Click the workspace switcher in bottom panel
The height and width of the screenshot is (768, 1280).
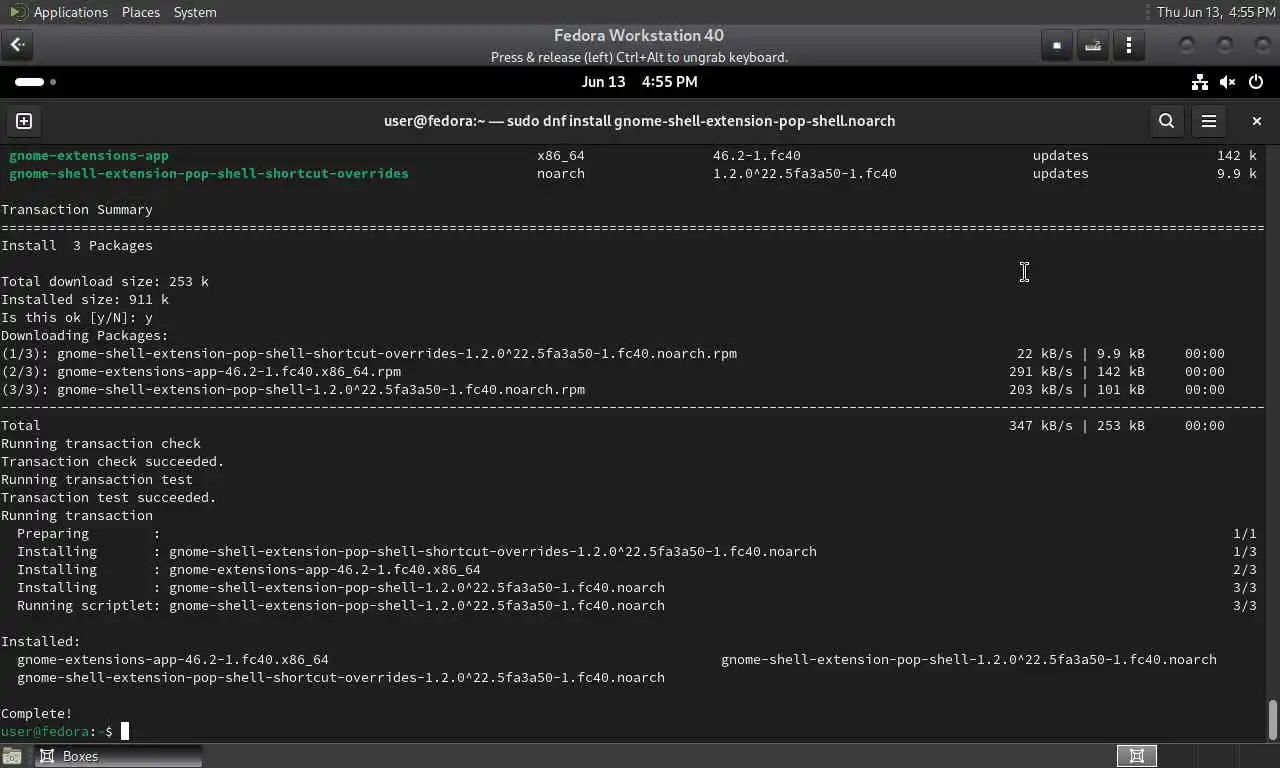coord(1137,756)
